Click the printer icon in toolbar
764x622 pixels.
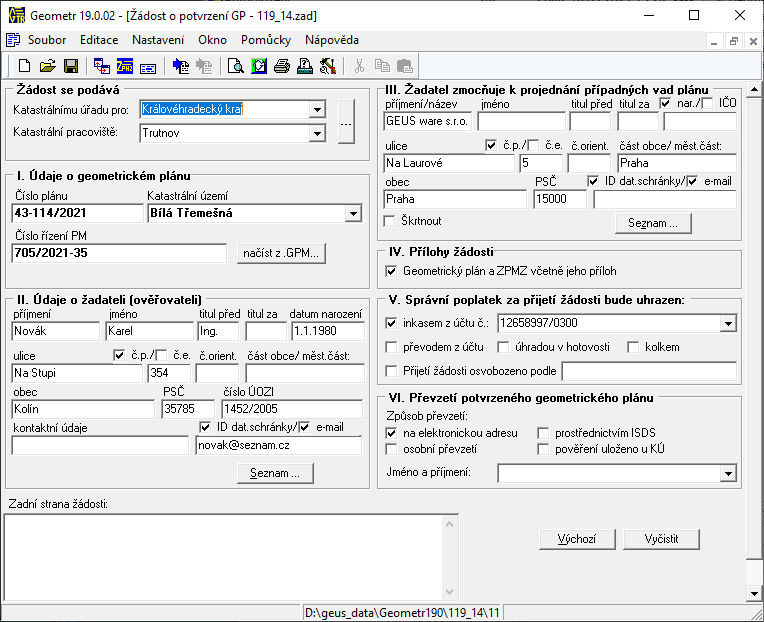click(282, 67)
